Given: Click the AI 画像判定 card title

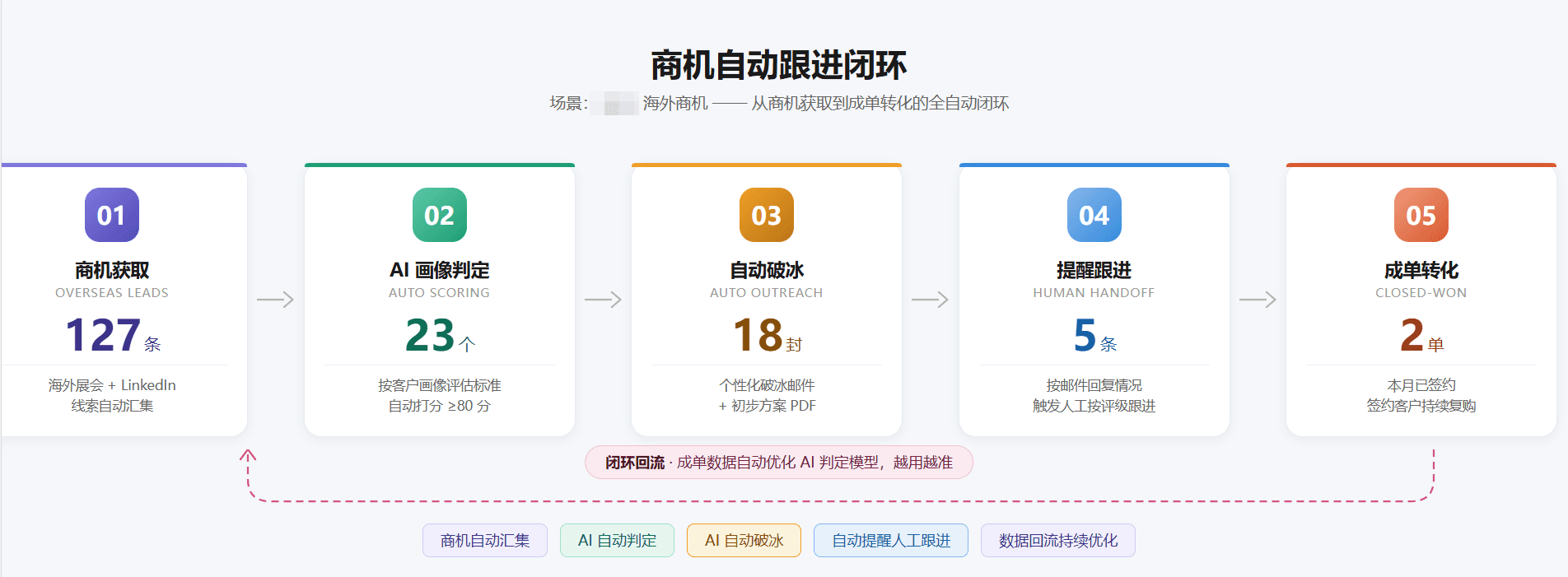Looking at the screenshot, I should coord(440,270).
